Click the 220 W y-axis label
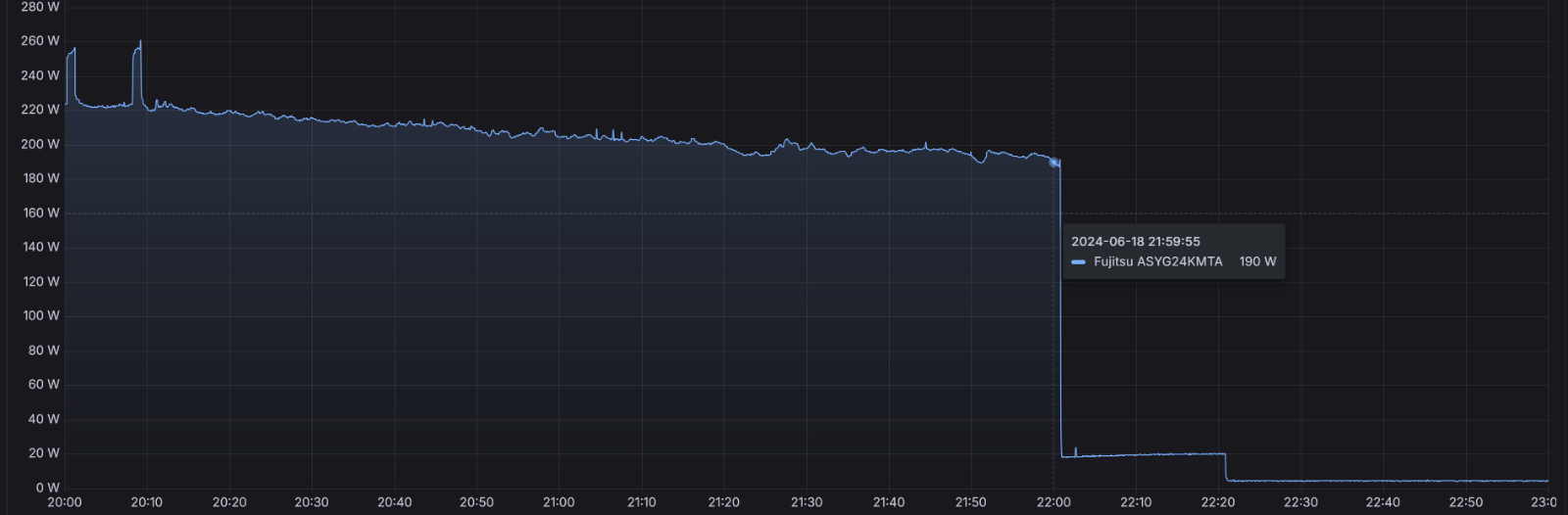This screenshot has width=1568, height=515. [40, 110]
